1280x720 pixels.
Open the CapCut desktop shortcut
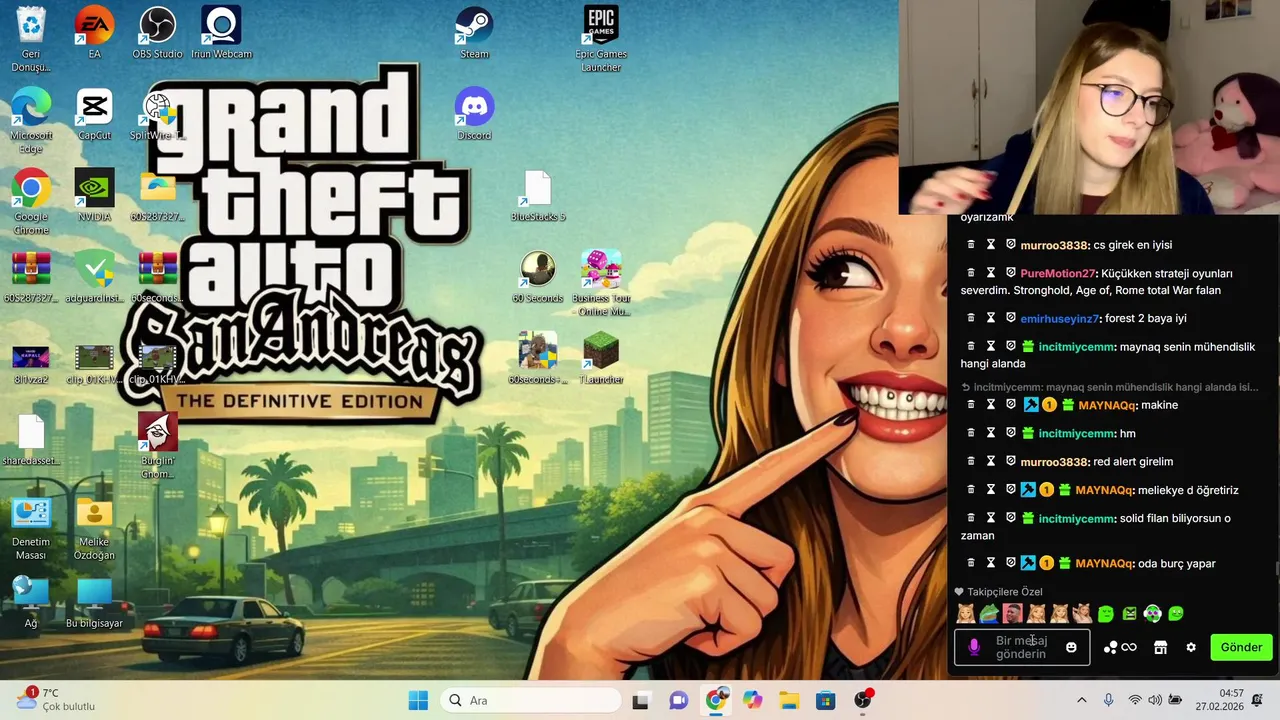(94, 113)
